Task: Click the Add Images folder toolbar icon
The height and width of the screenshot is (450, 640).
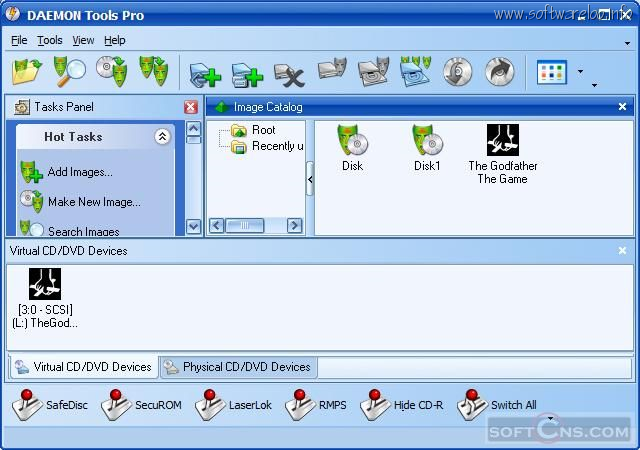Action: click(x=27, y=71)
